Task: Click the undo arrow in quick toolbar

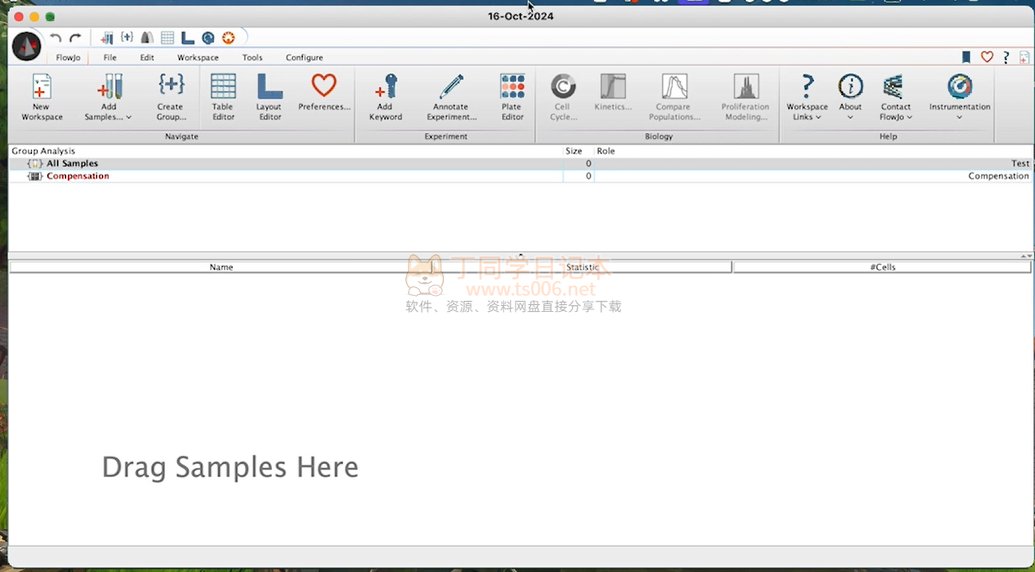Action: pos(56,38)
